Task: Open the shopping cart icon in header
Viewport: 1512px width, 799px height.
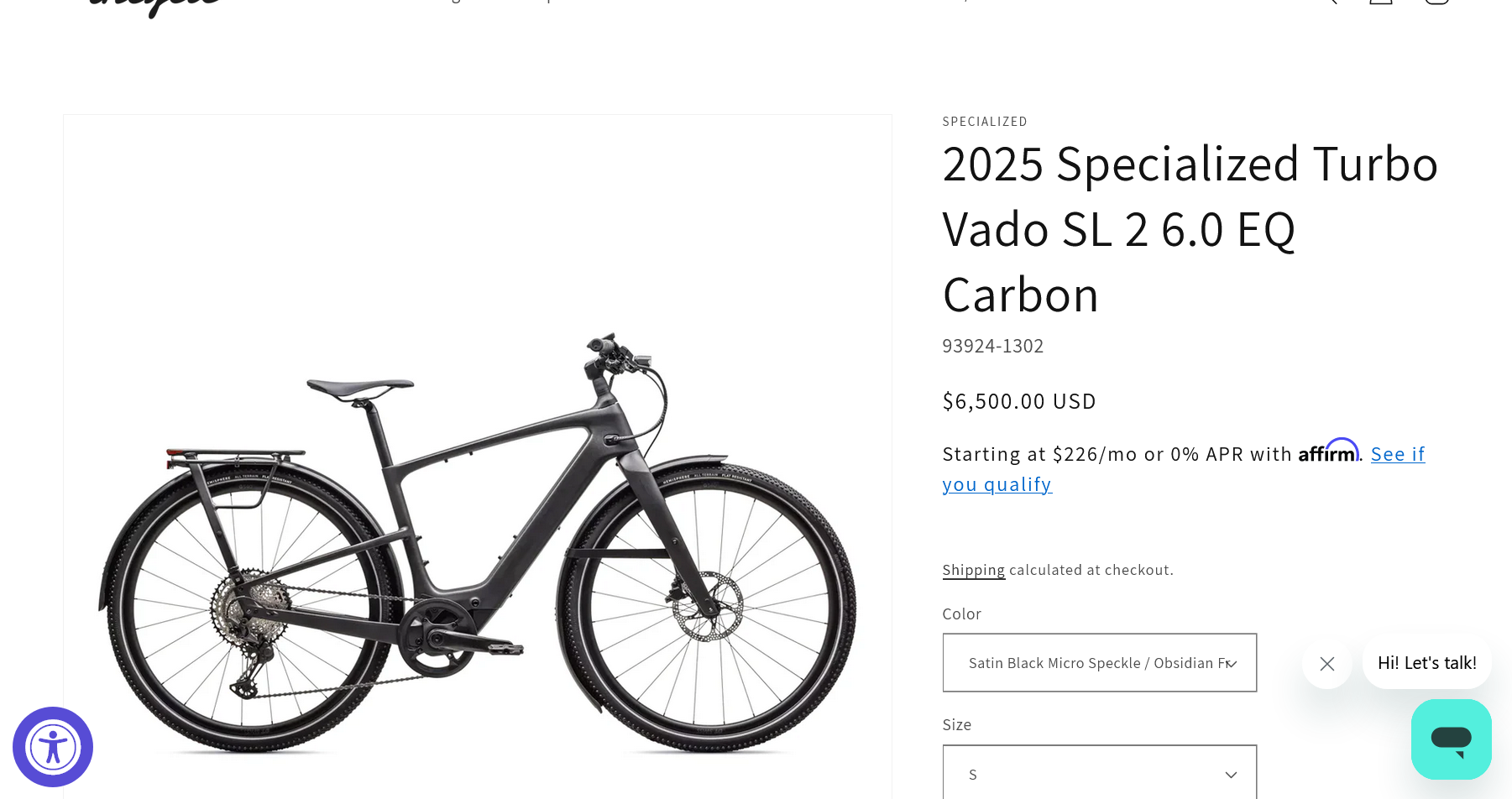Action: coord(1436,2)
